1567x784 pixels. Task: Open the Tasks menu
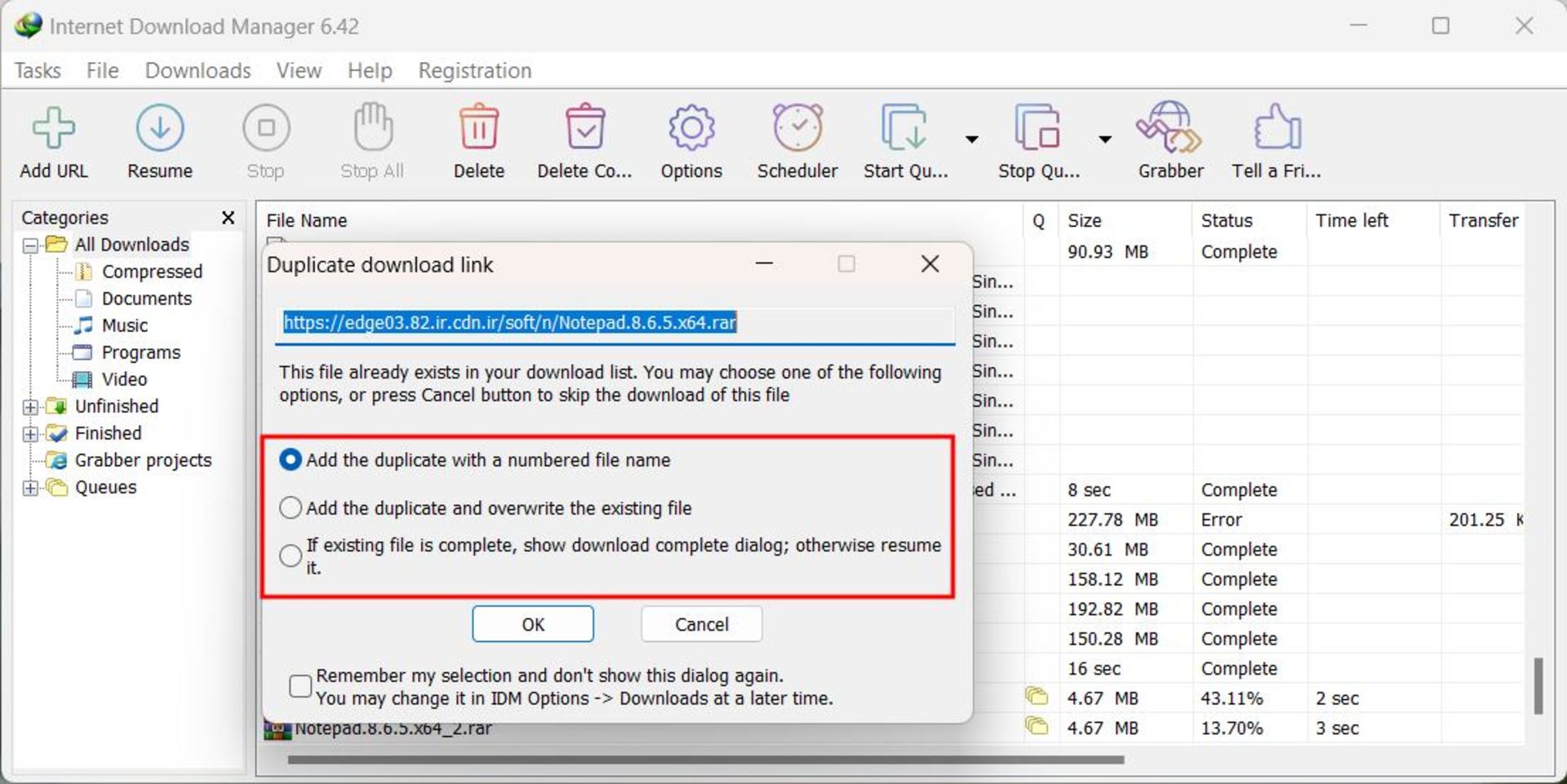38,71
